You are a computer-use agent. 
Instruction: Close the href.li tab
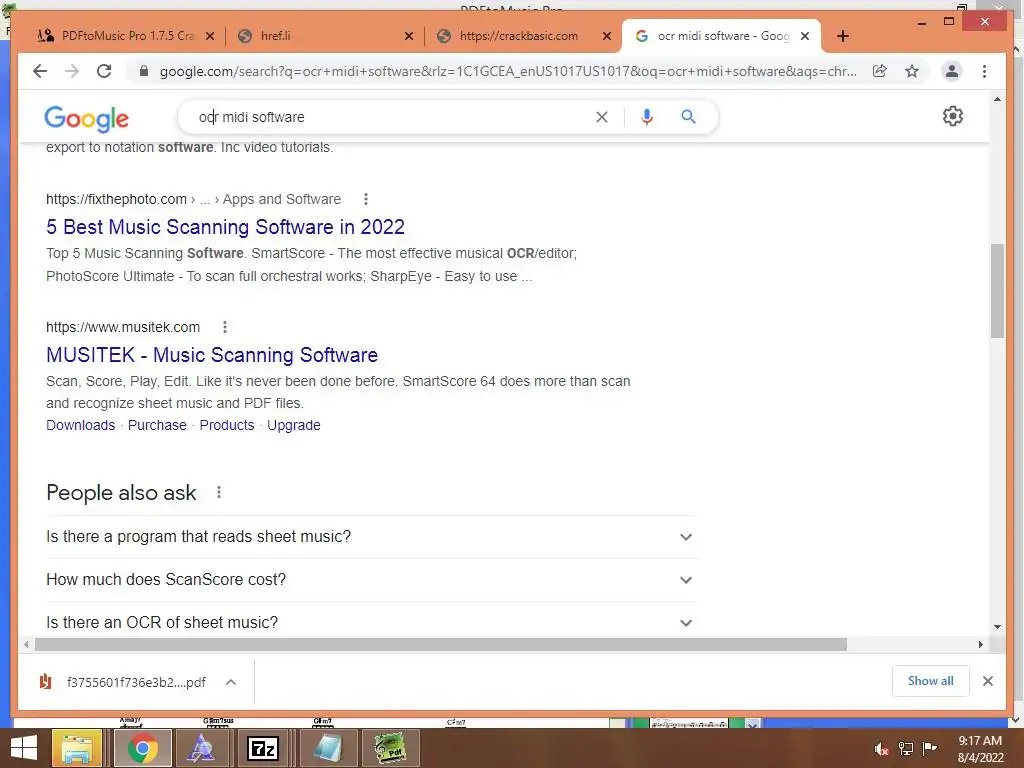tap(409, 36)
